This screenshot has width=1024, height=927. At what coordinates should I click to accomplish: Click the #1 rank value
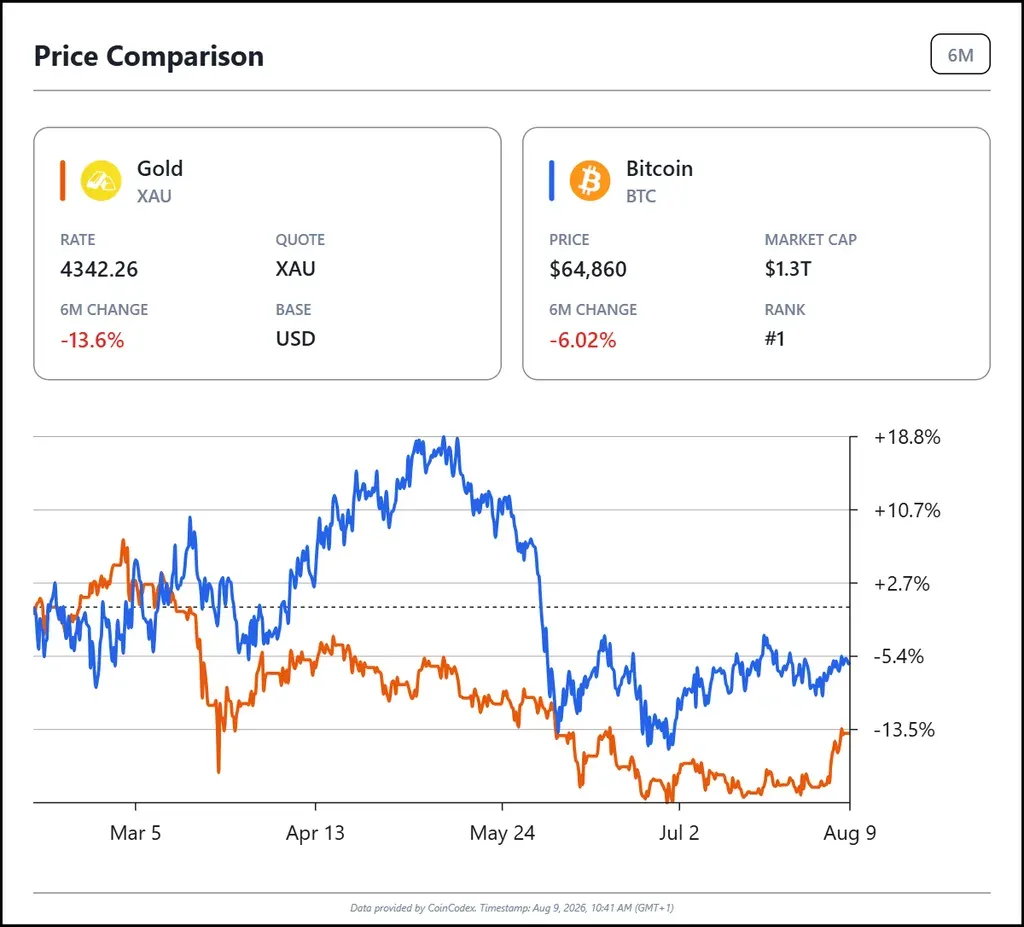pos(775,339)
